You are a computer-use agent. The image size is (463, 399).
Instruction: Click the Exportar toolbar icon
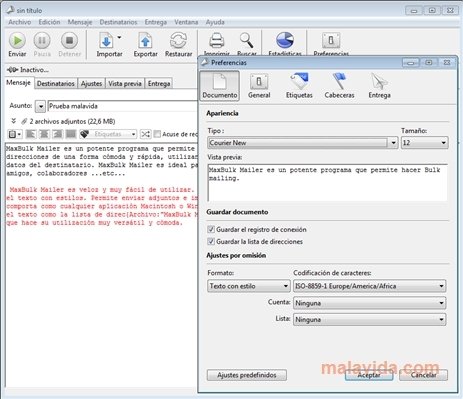[145, 41]
